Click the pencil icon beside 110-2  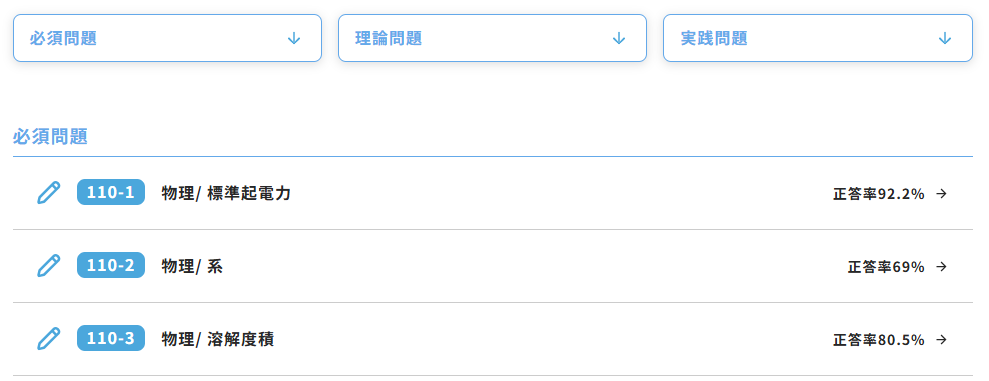49,266
